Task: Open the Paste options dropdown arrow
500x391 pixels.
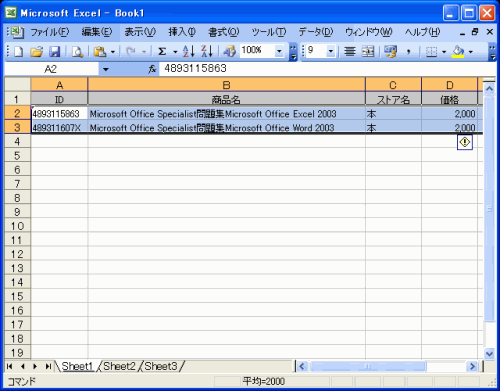Action: pyautogui.click(x=113, y=52)
